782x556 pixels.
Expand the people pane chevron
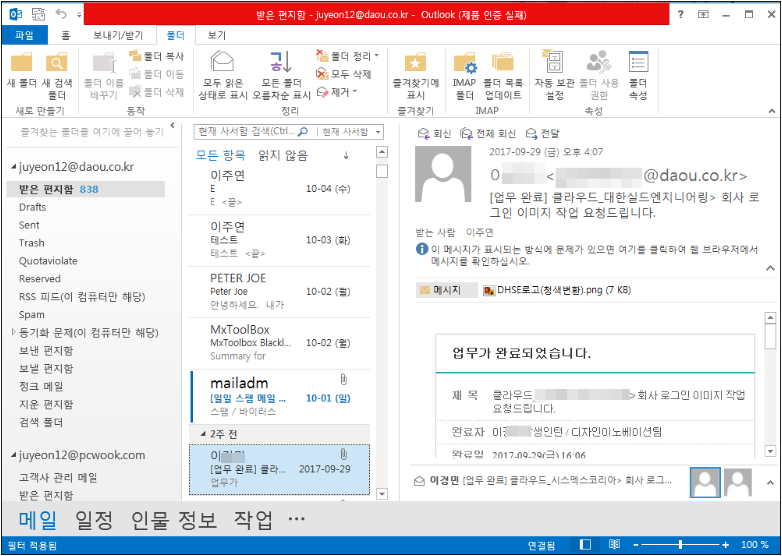770,482
